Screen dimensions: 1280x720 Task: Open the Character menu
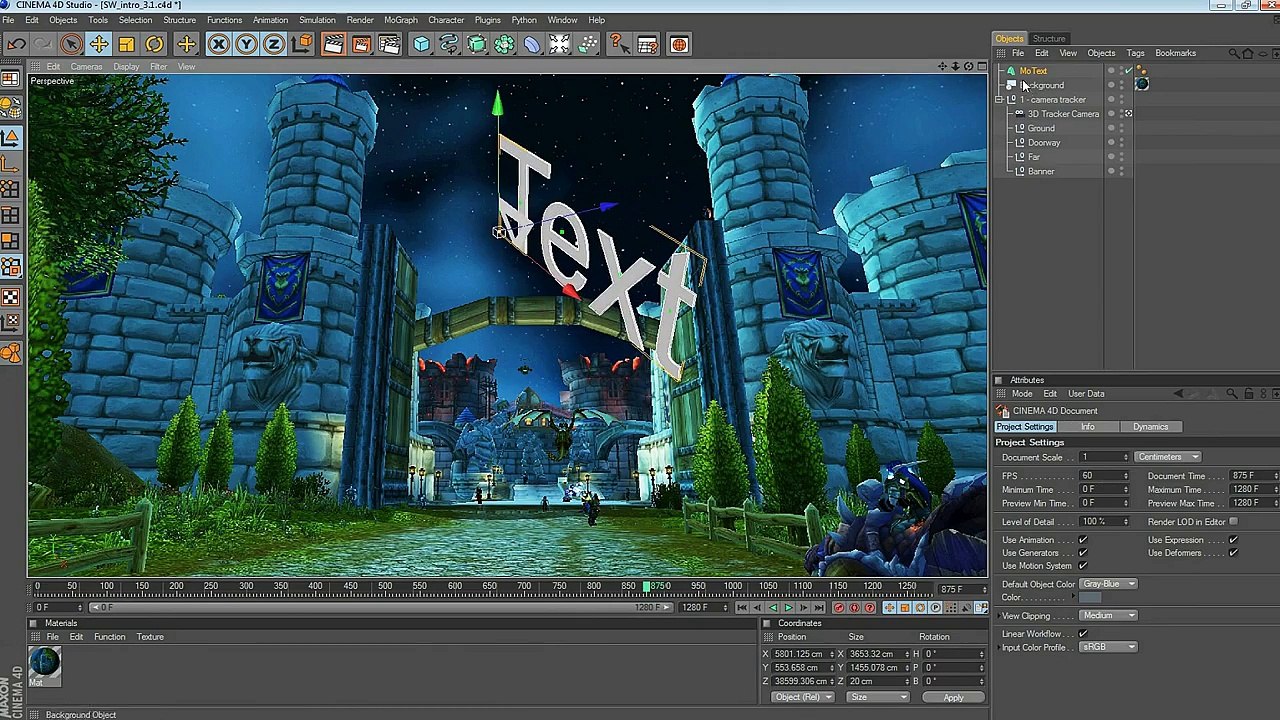pyautogui.click(x=446, y=20)
